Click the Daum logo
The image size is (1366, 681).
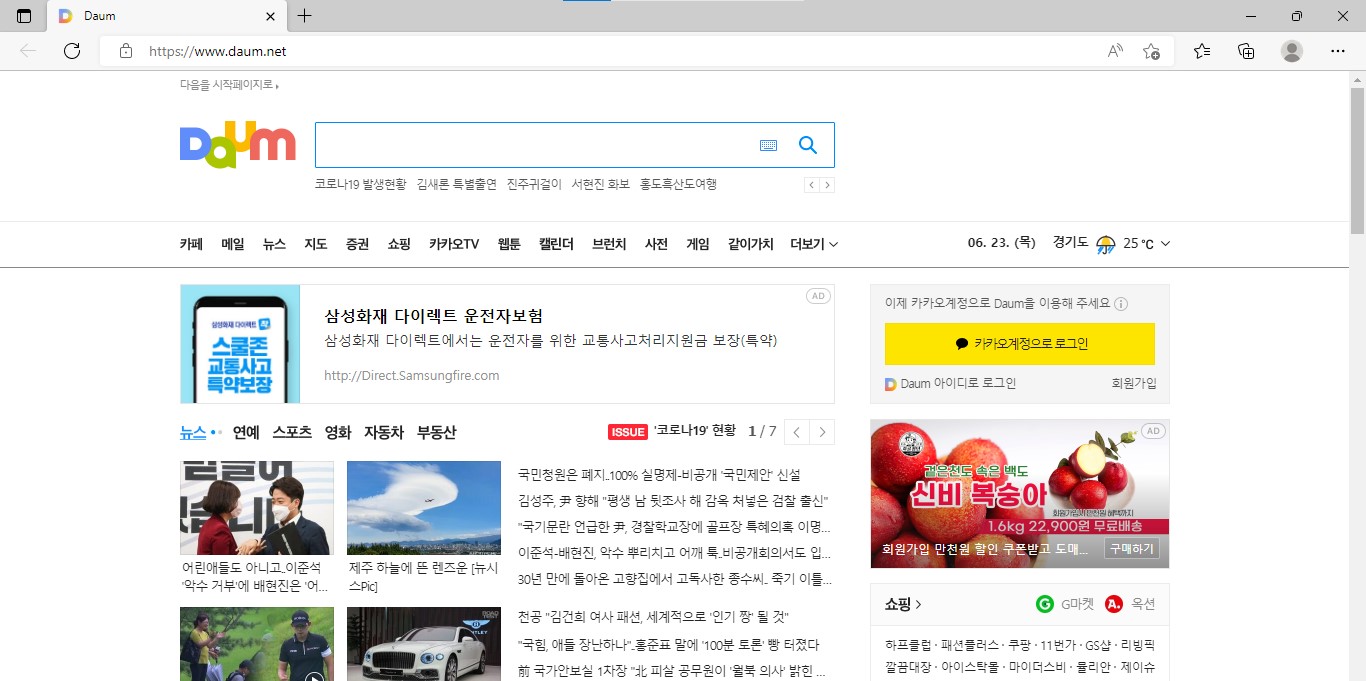pos(238,145)
